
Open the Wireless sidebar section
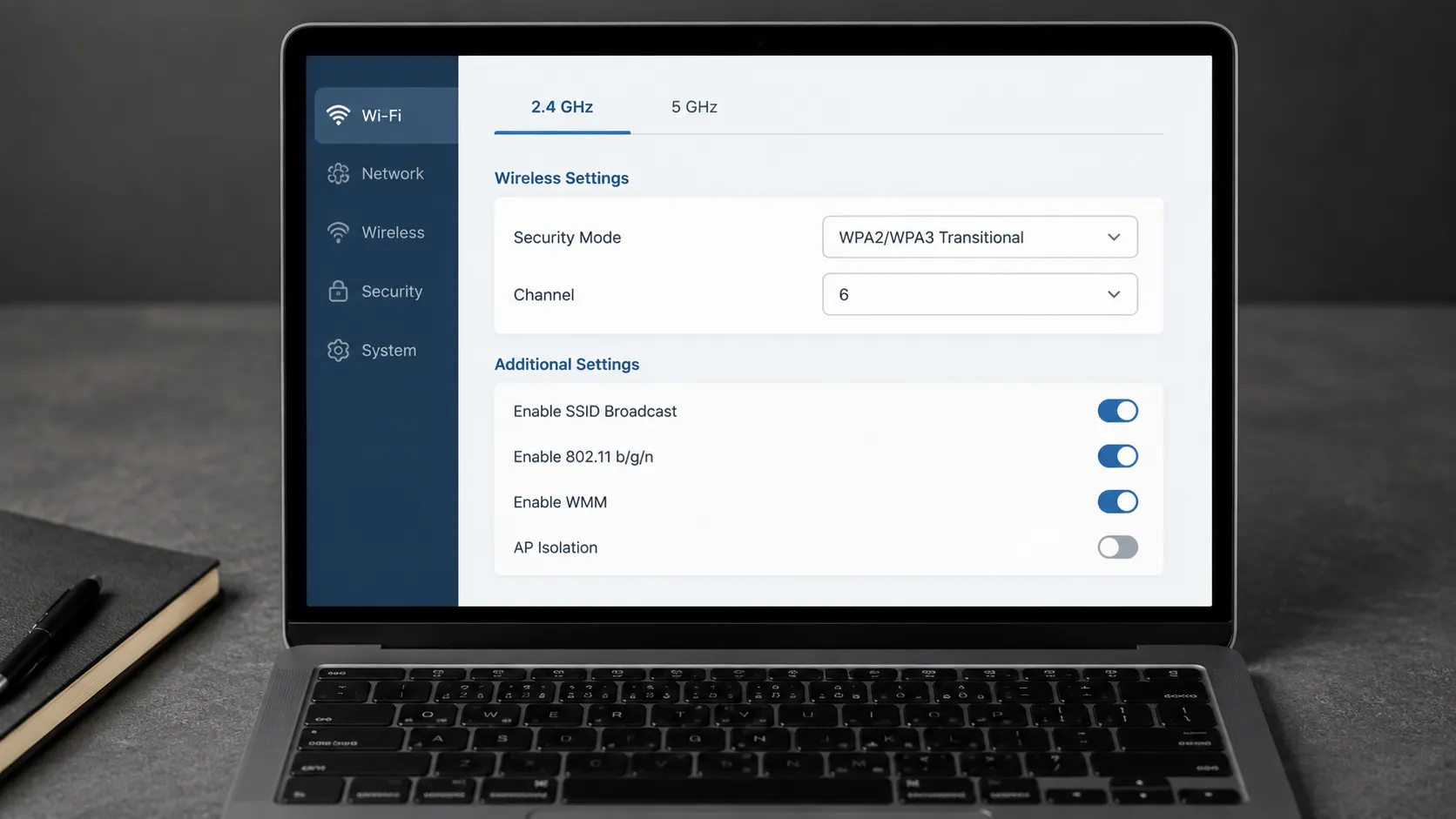coord(386,232)
